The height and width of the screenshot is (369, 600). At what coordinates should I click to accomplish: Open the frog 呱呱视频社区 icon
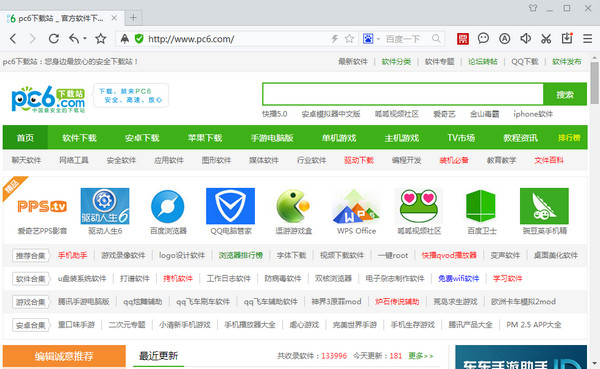tap(419, 206)
